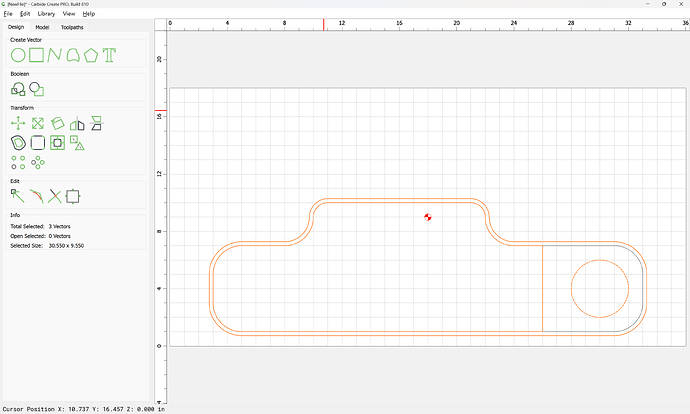The image size is (690, 414).
Task: Choose the Move transform tool
Action: click(x=18, y=123)
